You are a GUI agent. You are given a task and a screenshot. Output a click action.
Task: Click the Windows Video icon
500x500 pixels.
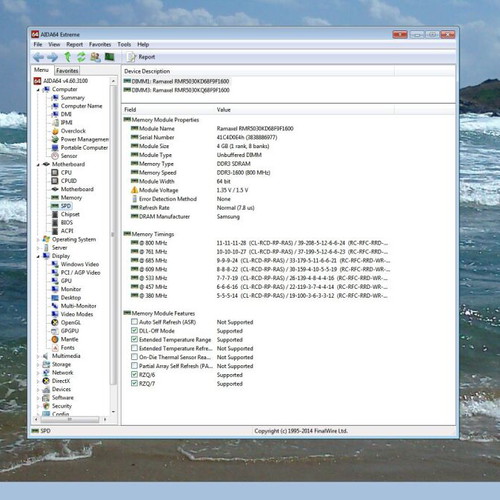(x=55, y=264)
